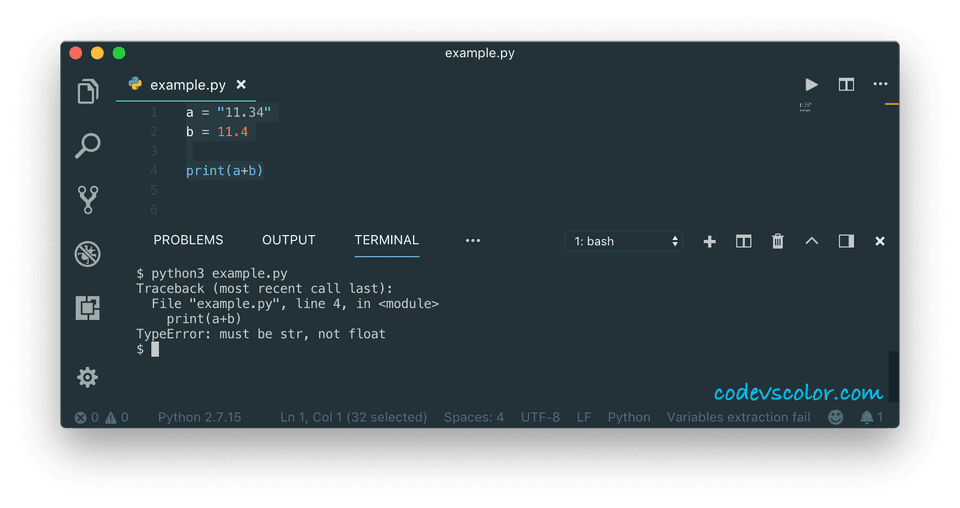The height and width of the screenshot is (508, 960).
Task: Open the Explorer files view
Action: click(88, 92)
